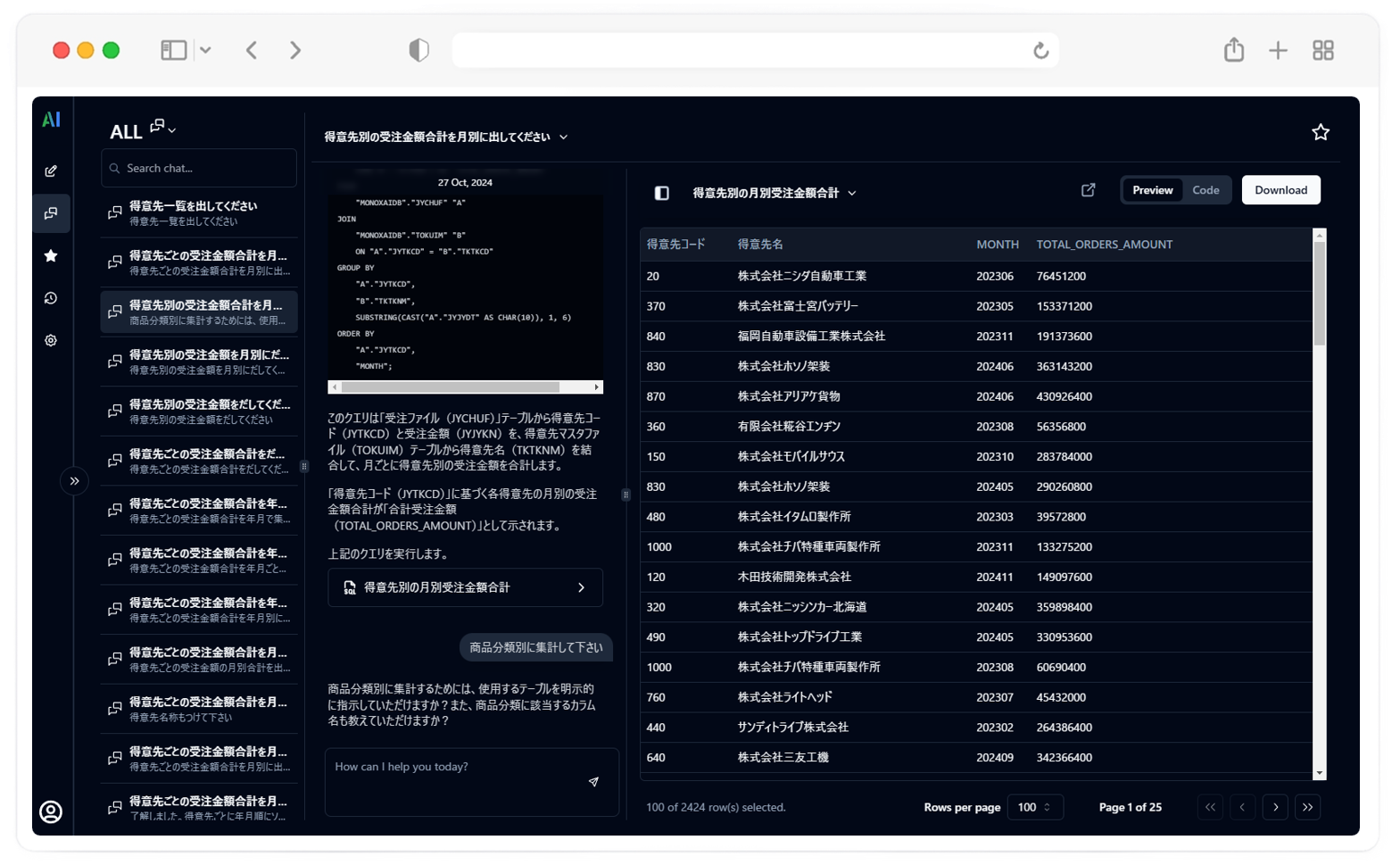Select the row for 株式会社富士宮バッテリー

click(976, 306)
